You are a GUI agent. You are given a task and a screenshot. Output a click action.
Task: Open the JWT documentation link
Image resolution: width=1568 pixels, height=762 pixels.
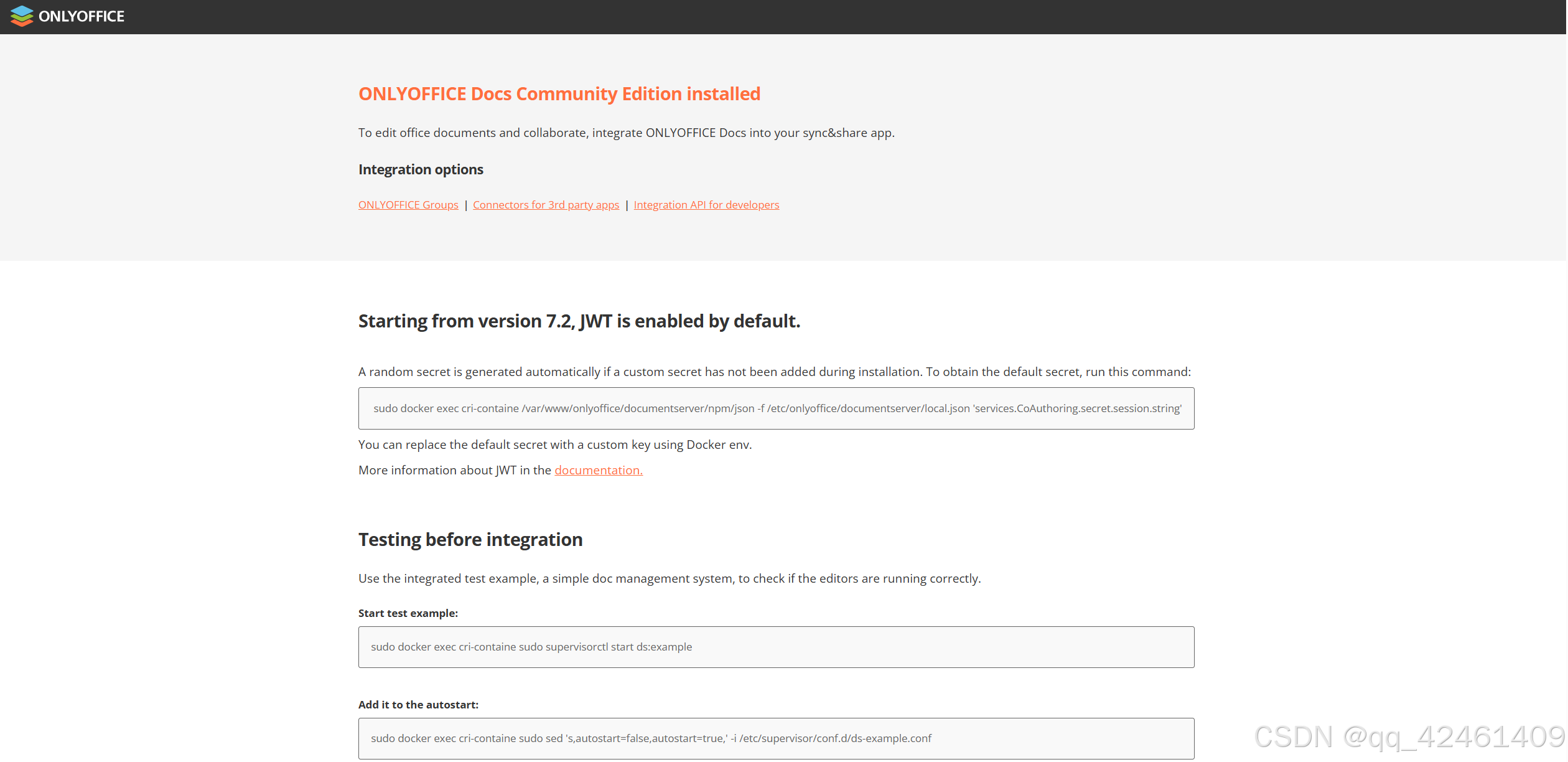pyautogui.click(x=598, y=470)
